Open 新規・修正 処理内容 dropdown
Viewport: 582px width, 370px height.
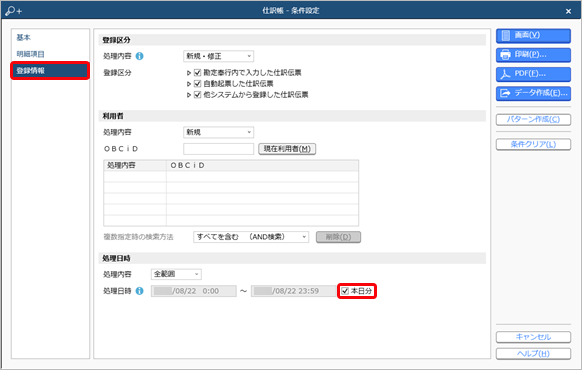219,56
